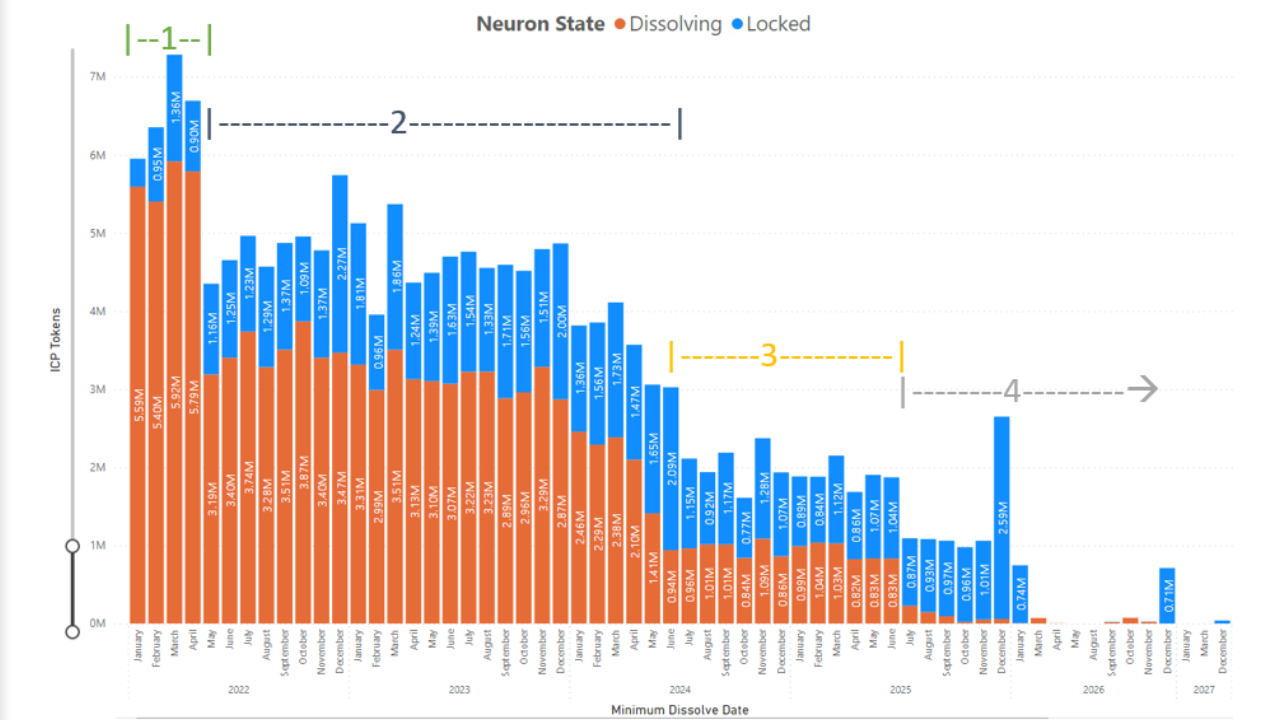1280x720 pixels.
Task: Select the 3.87M Dissolving segment for October 2022
Action: (x=303, y=472)
